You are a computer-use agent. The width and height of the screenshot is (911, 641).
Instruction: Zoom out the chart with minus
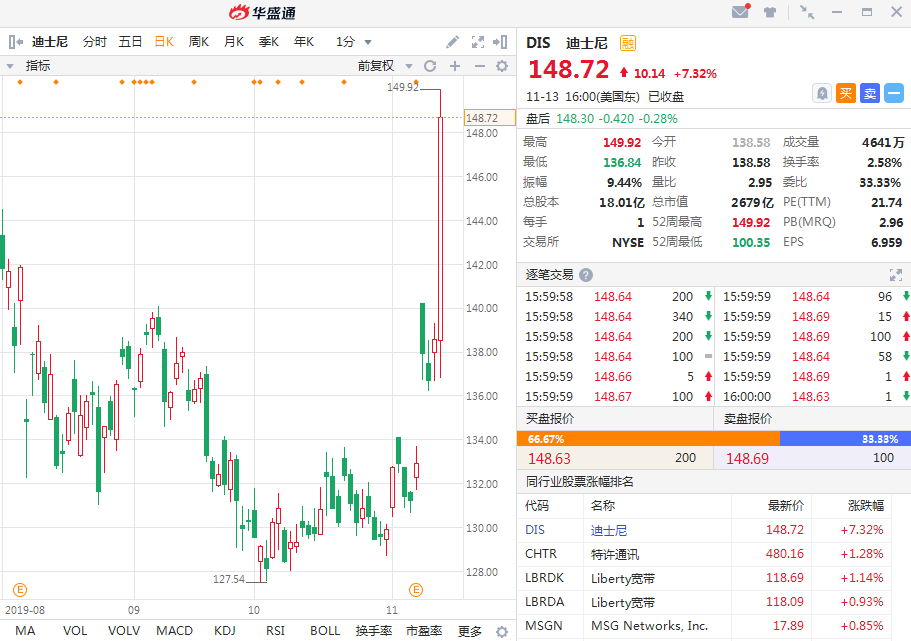pos(479,66)
